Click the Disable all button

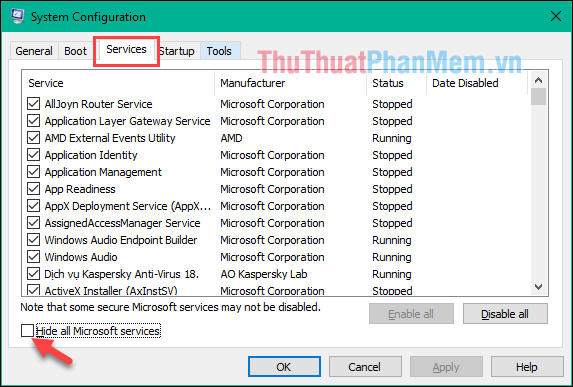505,314
